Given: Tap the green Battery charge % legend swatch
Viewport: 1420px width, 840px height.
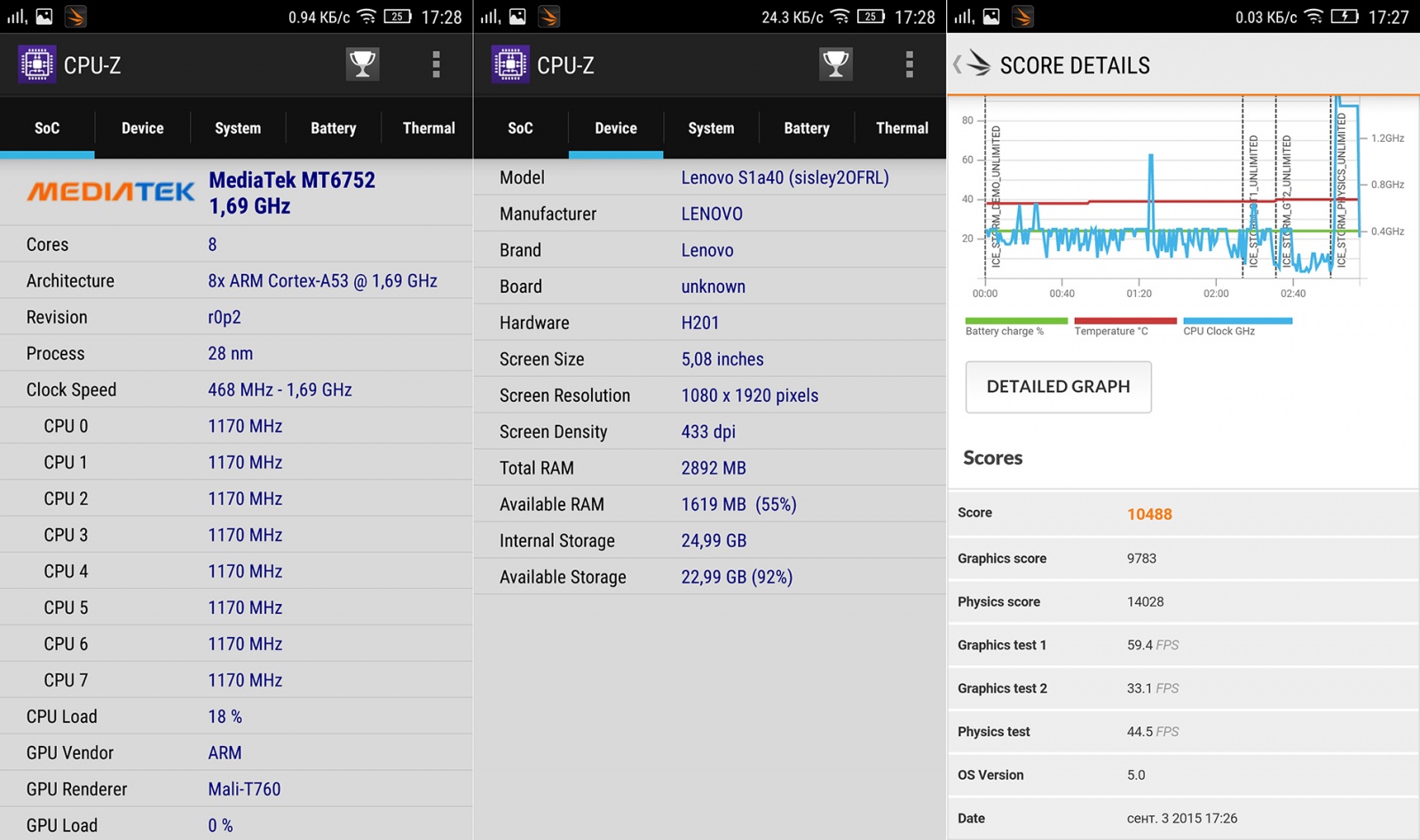Looking at the screenshot, I should [1016, 321].
